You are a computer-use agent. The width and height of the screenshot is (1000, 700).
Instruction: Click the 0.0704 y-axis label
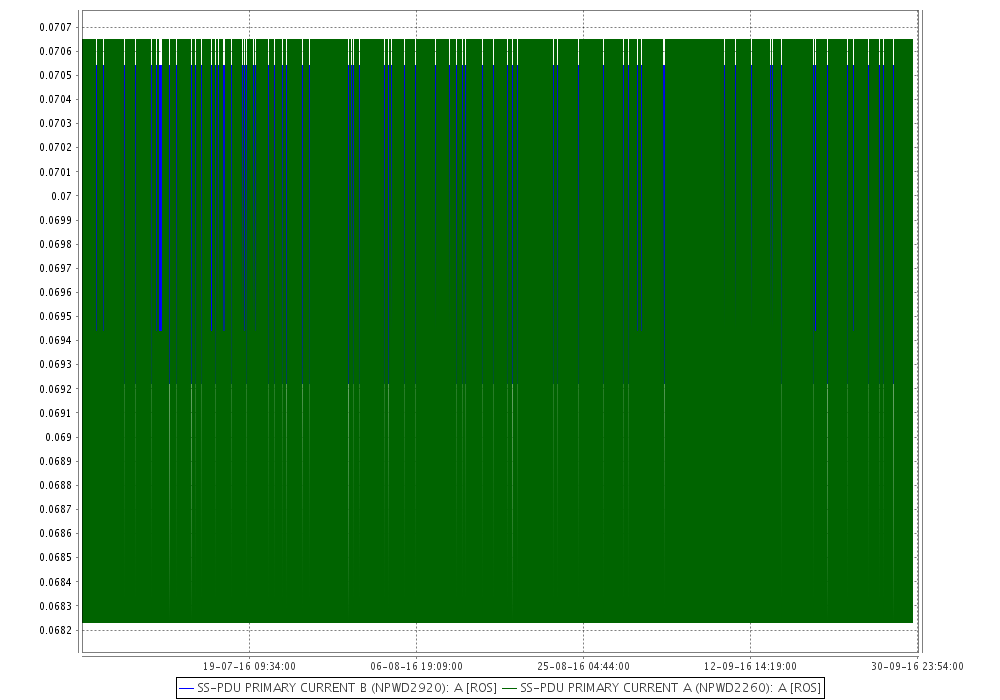point(55,99)
